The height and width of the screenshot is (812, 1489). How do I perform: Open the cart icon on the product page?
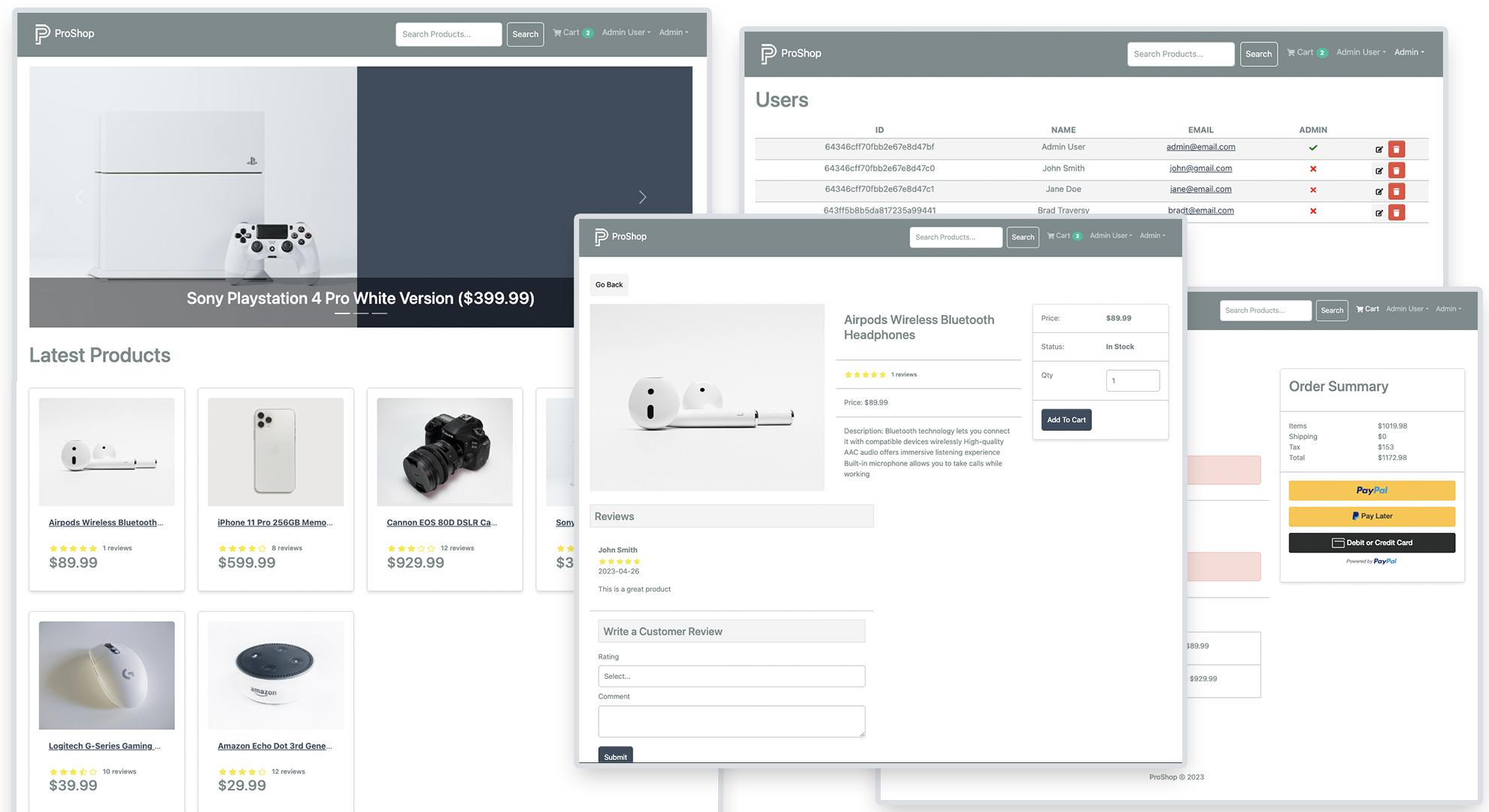(1063, 235)
